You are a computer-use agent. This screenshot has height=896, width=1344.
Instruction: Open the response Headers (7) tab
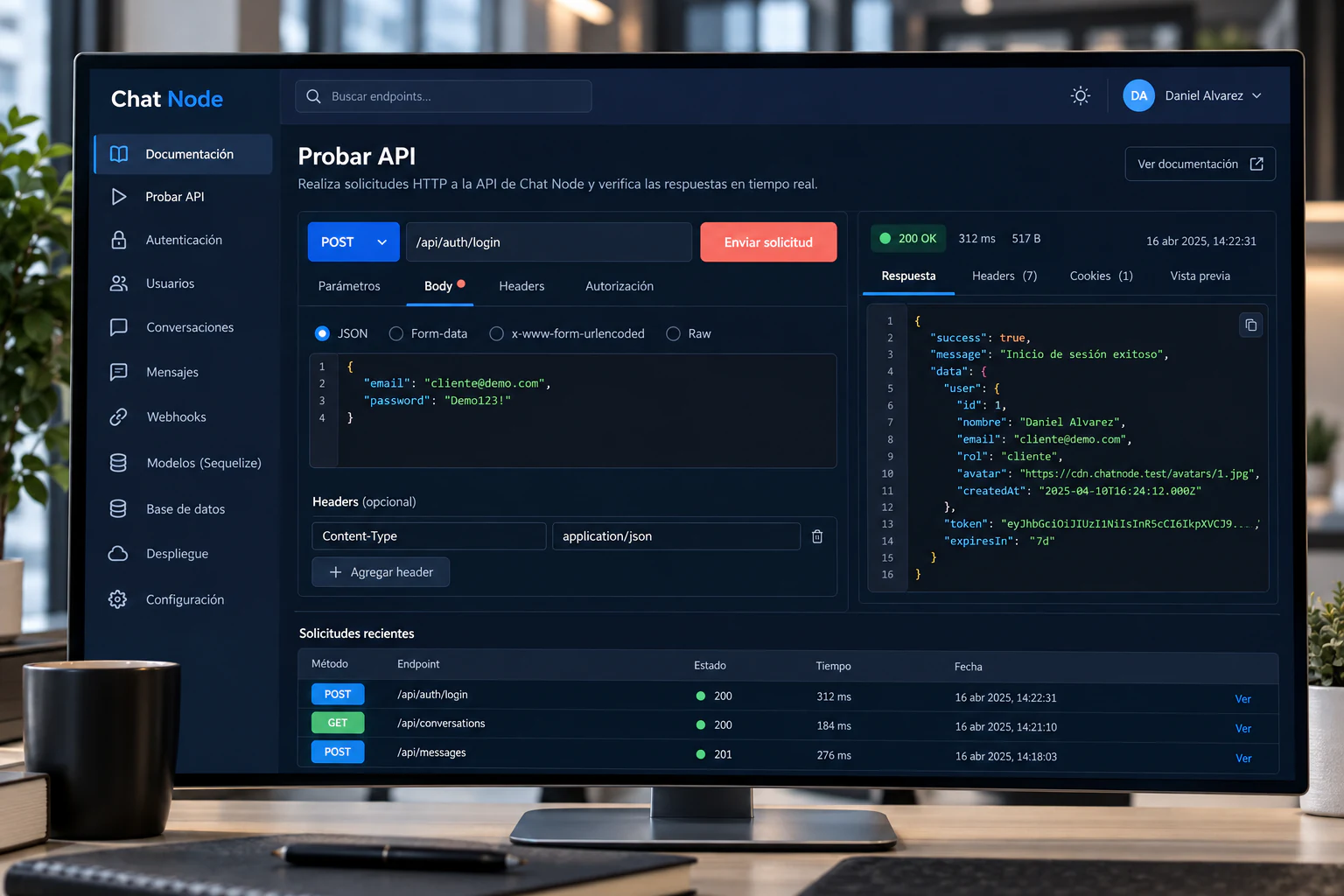tap(1004, 276)
